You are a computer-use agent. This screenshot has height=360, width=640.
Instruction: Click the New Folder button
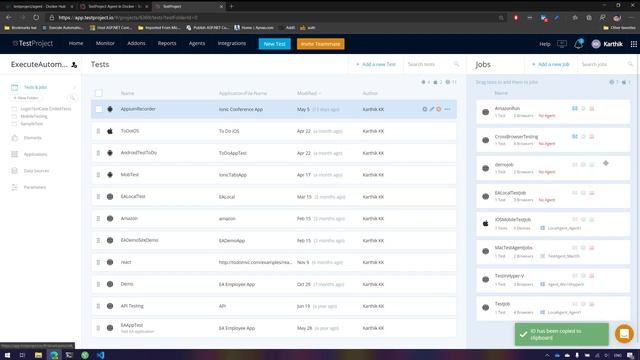pyautogui.click(x=26, y=98)
